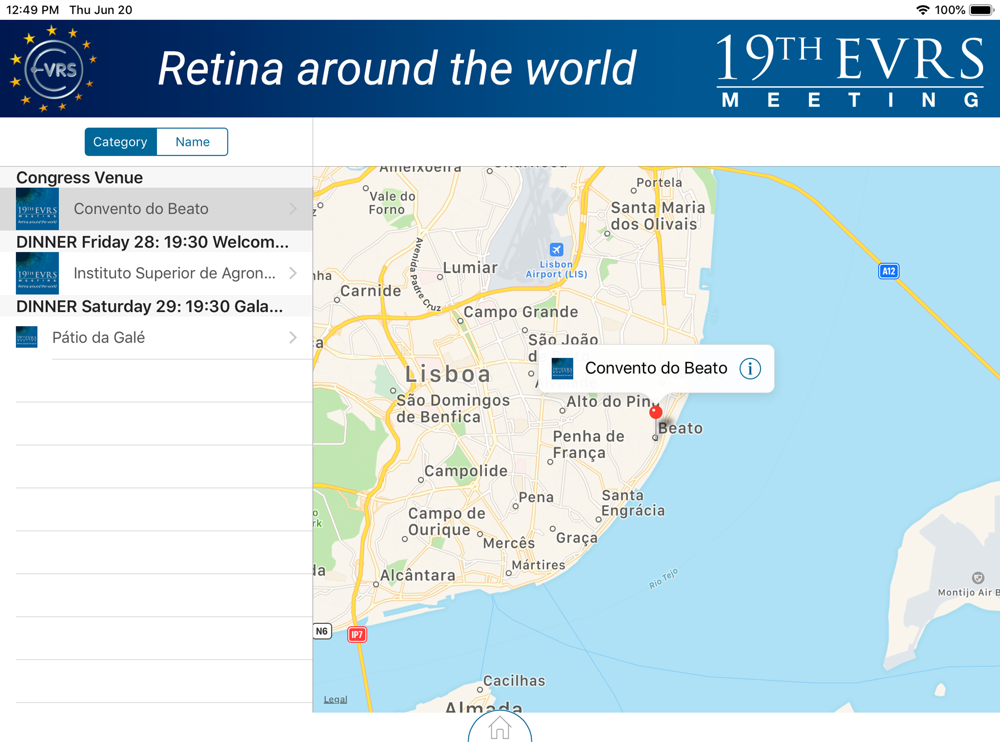
Task: Tap the Beato map label
Action: pyautogui.click(x=680, y=428)
